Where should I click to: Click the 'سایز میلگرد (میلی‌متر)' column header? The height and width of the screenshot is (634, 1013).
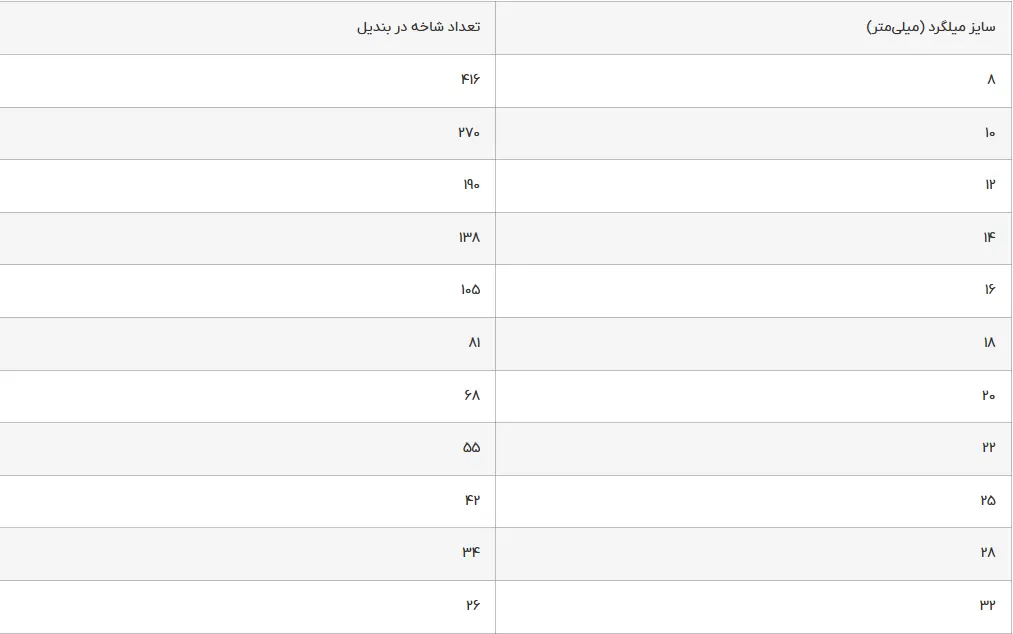[931, 27]
